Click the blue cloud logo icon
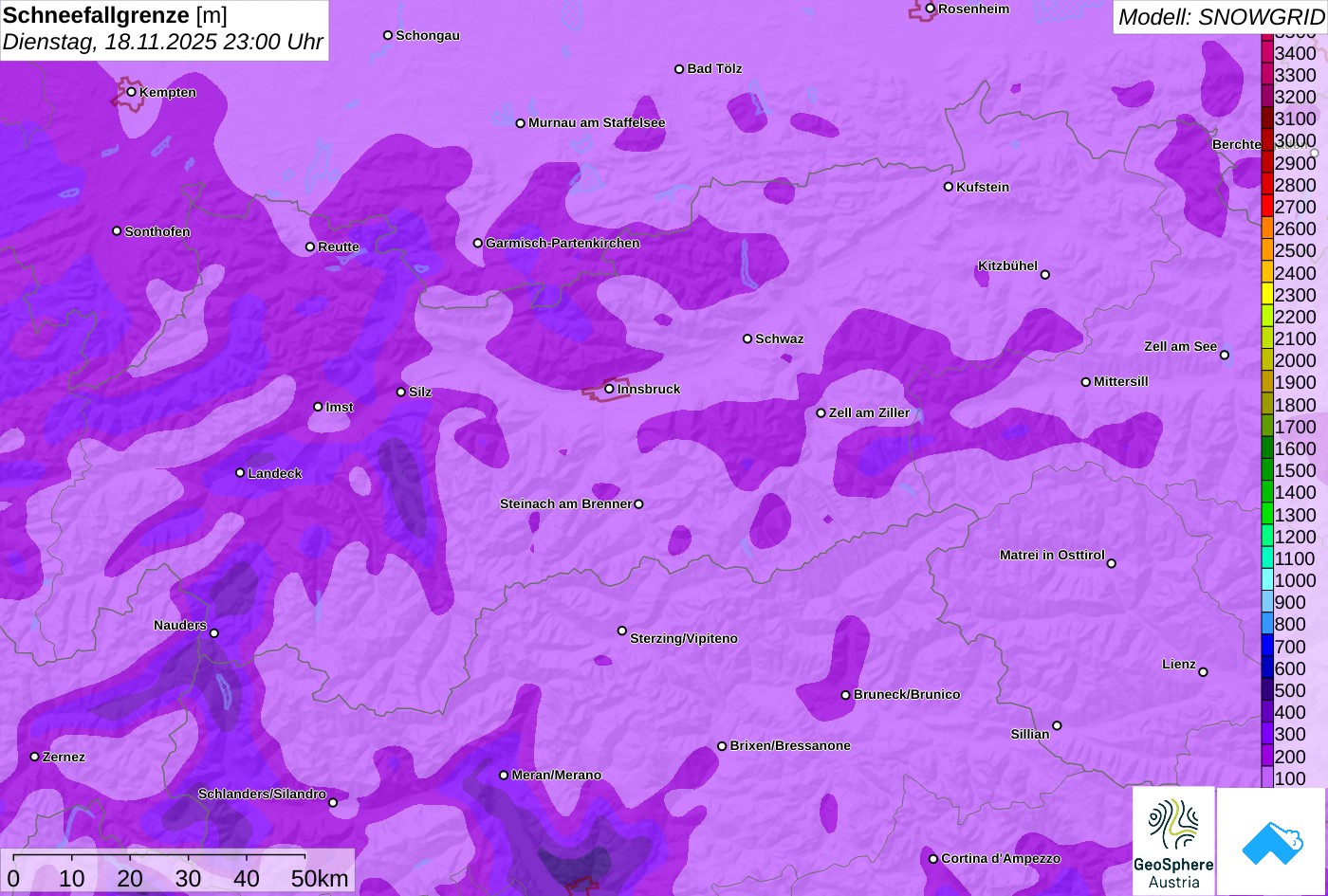 [x=1272, y=841]
